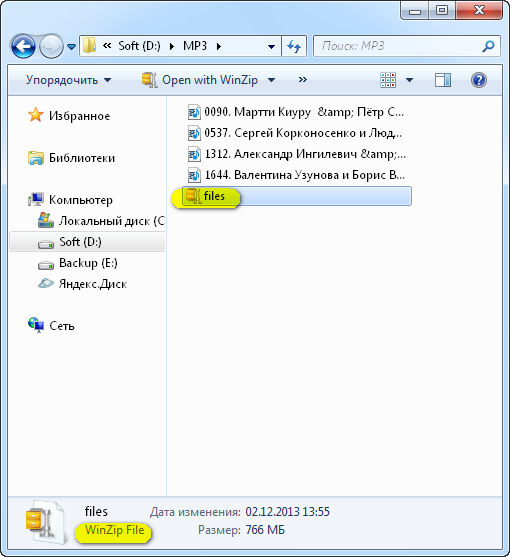
Task: Open the recent pages dropdown arrow
Action: [x=71, y=47]
